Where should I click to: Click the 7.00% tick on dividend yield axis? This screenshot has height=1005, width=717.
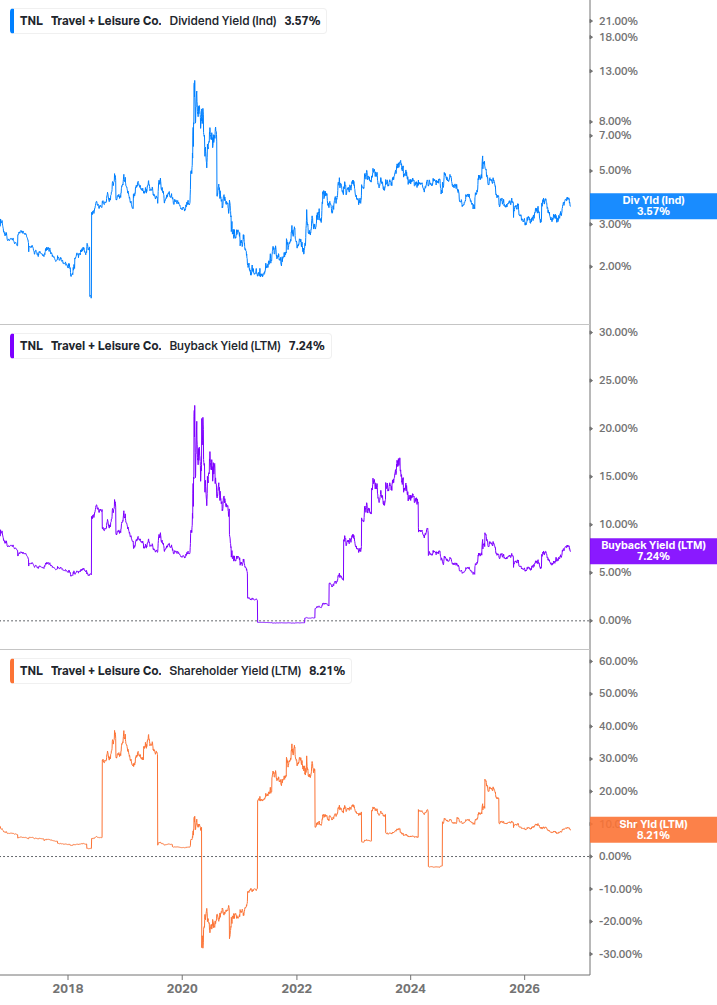[x=615, y=135]
